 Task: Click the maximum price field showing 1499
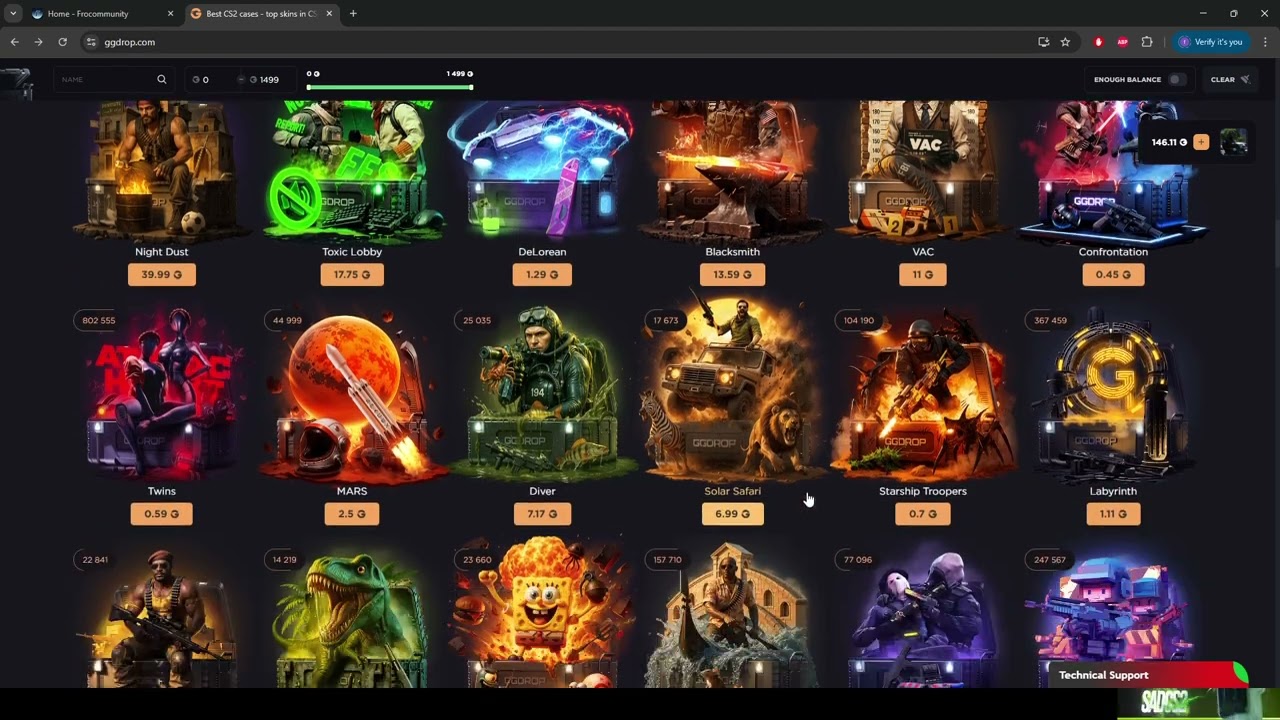tap(268, 79)
